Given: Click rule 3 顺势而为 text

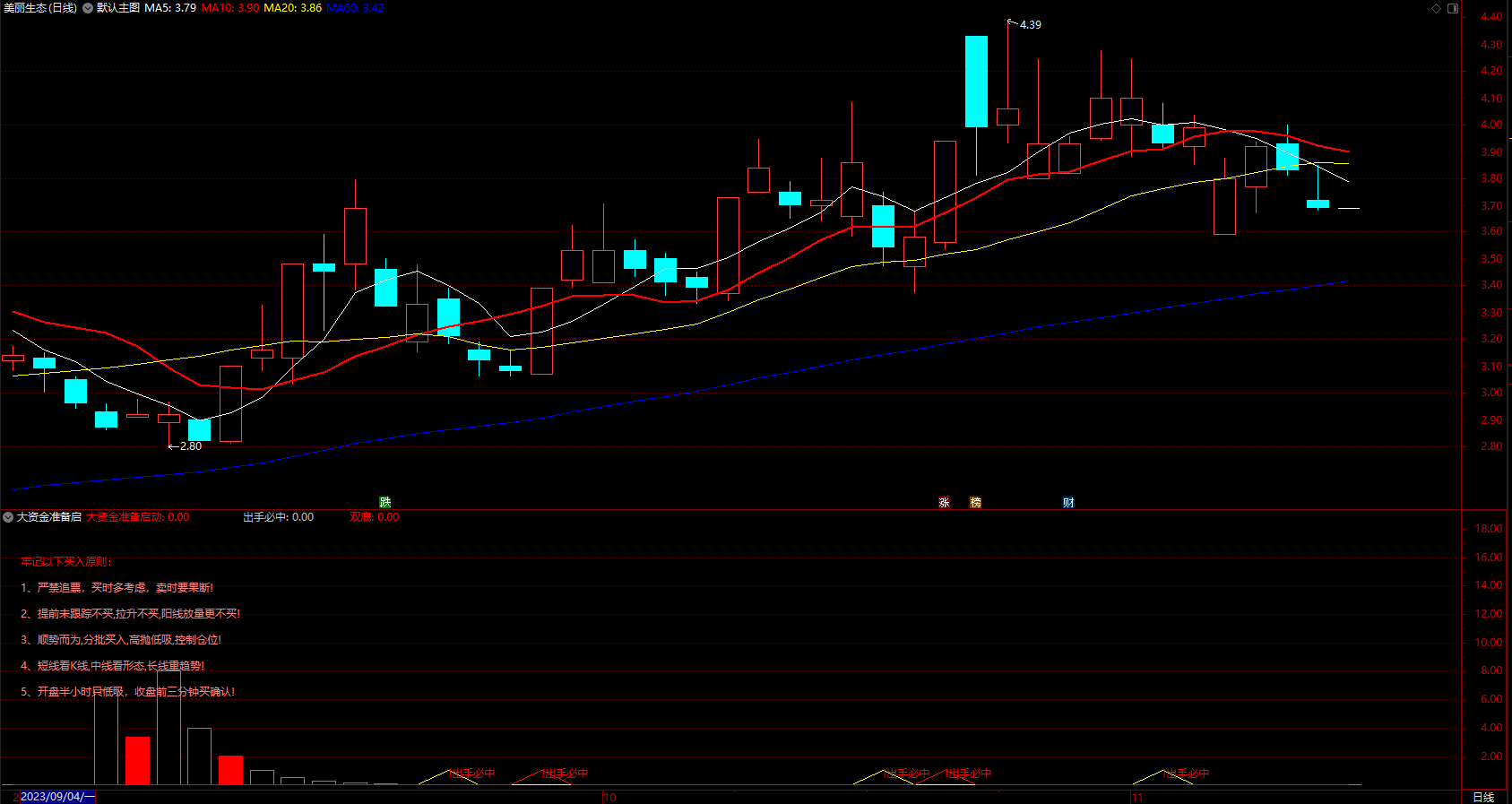Looking at the screenshot, I should [x=121, y=640].
